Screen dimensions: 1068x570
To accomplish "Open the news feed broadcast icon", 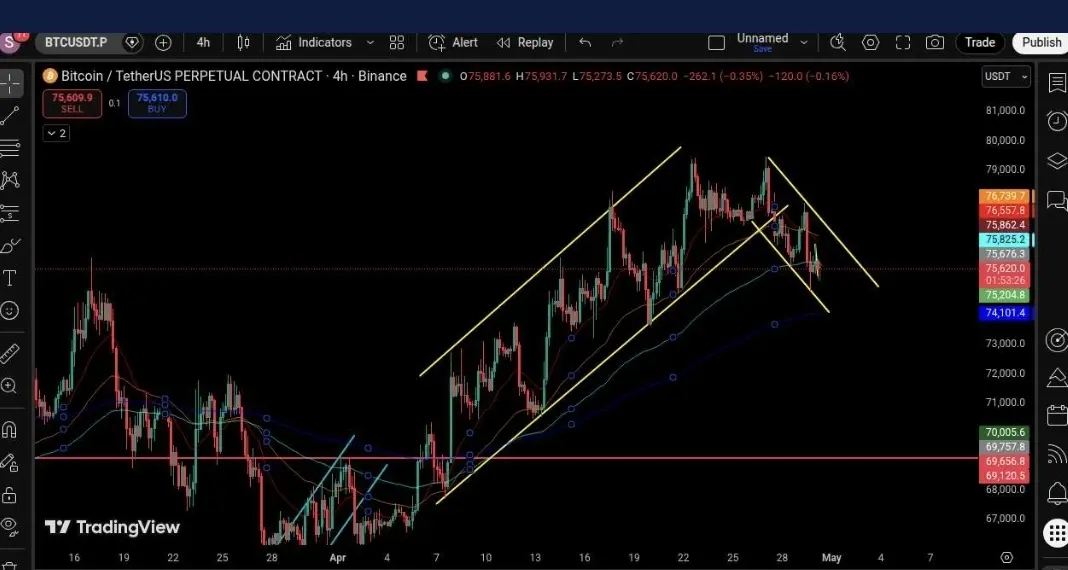I will 1056,454.
